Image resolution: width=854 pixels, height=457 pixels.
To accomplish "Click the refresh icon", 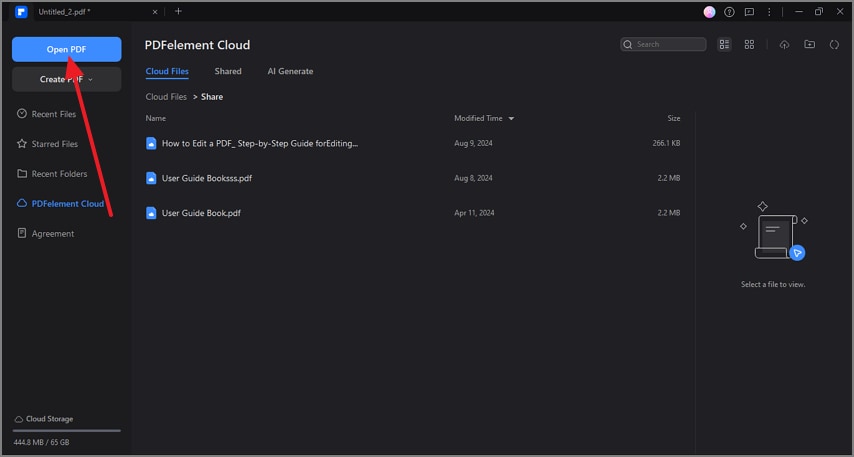I will click(x=834, y=45).
